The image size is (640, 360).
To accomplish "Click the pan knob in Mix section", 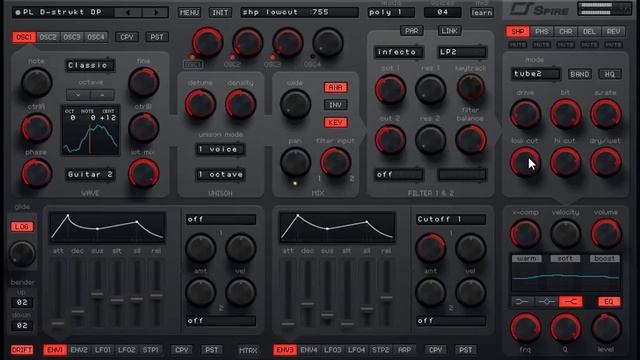I will tap(295, 162).
